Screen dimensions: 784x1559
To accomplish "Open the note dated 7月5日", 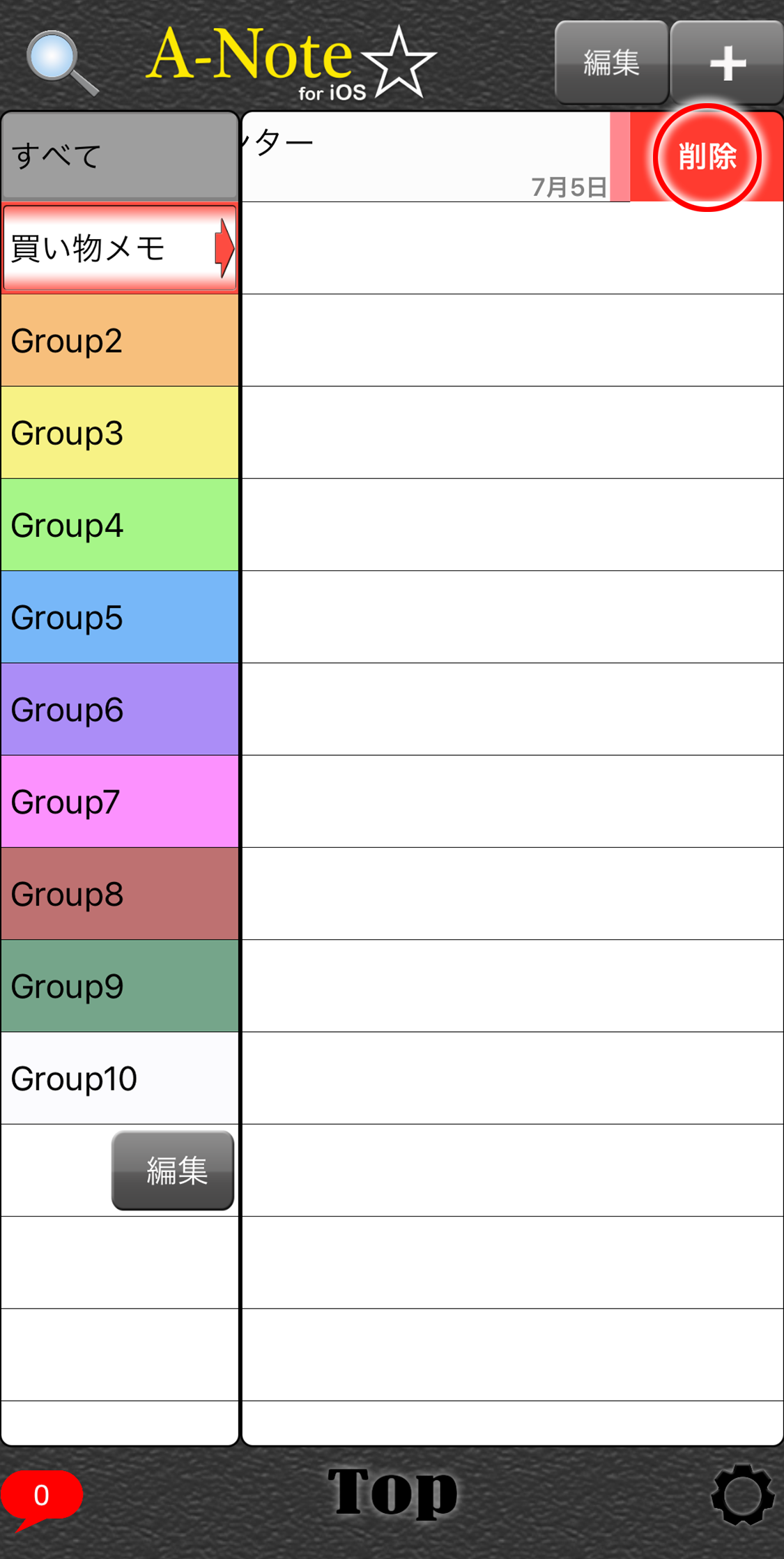I will pos(426,157).
